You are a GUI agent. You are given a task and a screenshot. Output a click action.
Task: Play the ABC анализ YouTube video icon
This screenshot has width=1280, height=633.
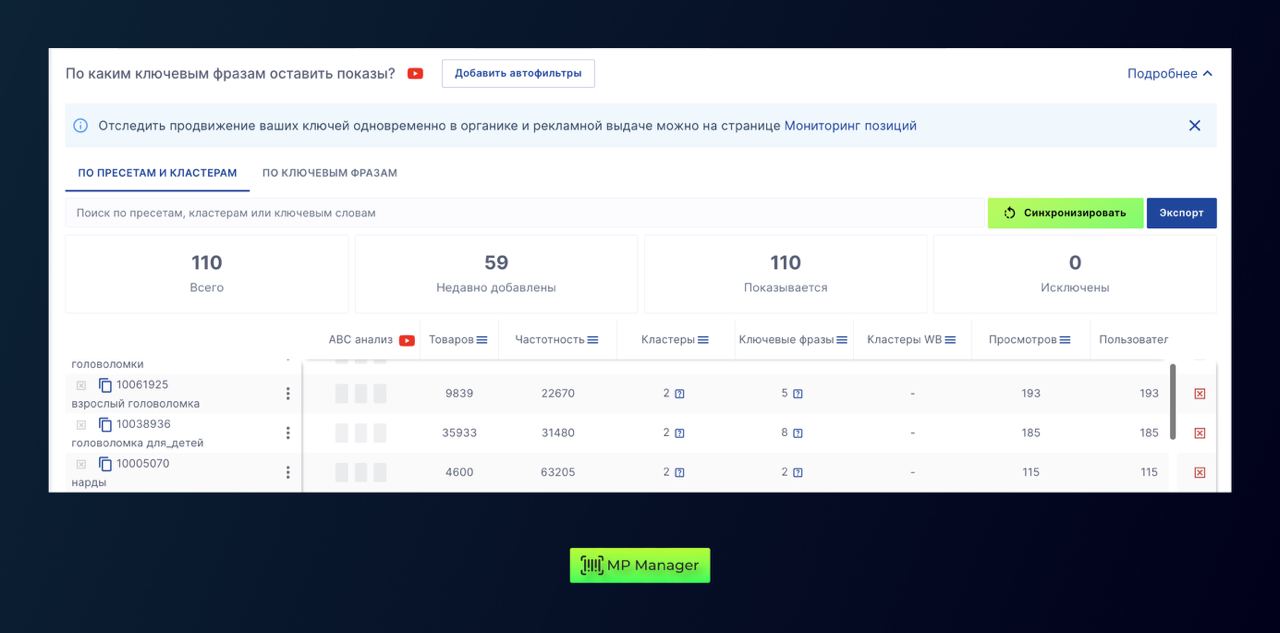407,340
